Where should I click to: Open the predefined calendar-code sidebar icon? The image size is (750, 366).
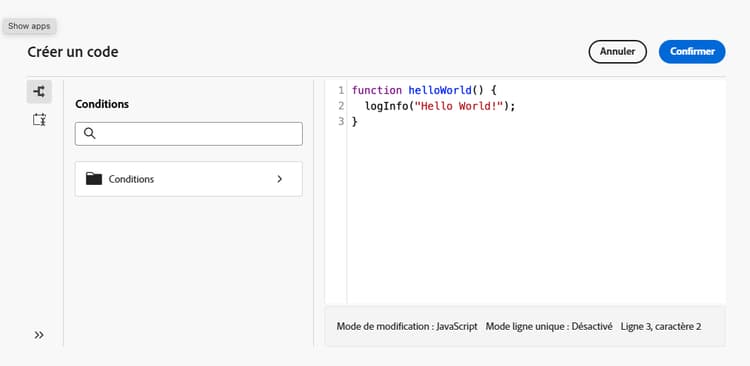39,120
